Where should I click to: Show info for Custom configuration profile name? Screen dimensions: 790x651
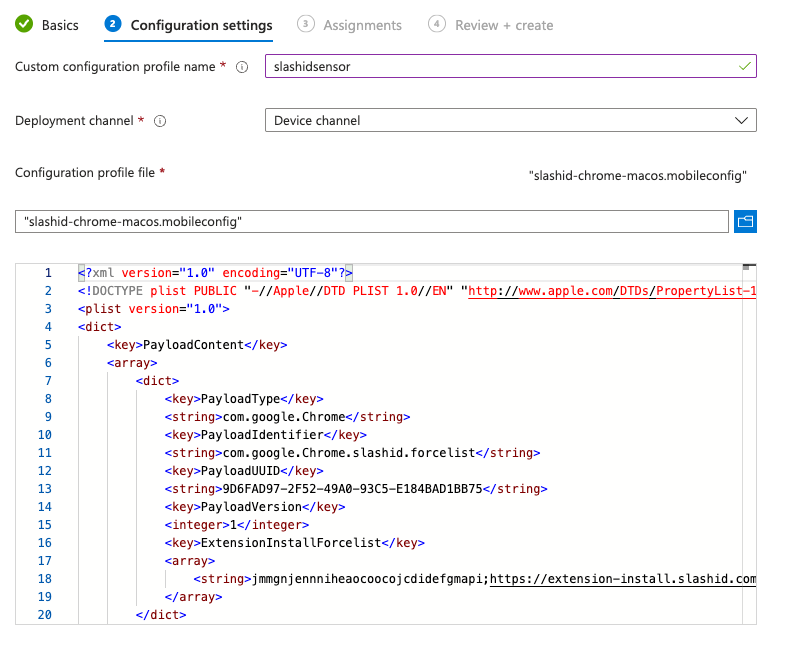pos(242,67)
